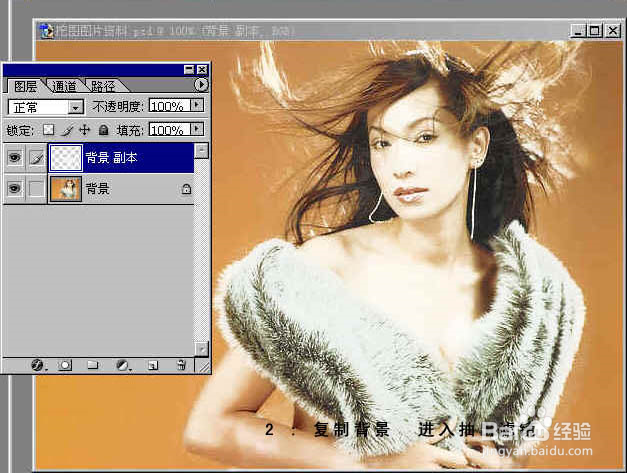627x473 pixels.
Task: Toggle the brush link box of 背景 副本
Action: tap(37, 158)
